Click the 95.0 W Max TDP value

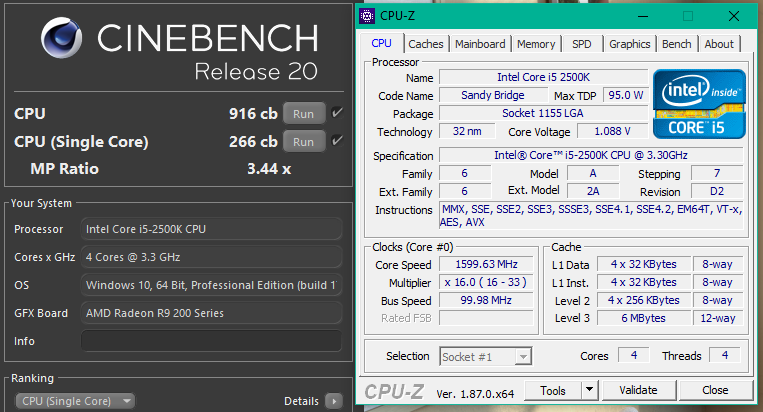coord(626,95)
